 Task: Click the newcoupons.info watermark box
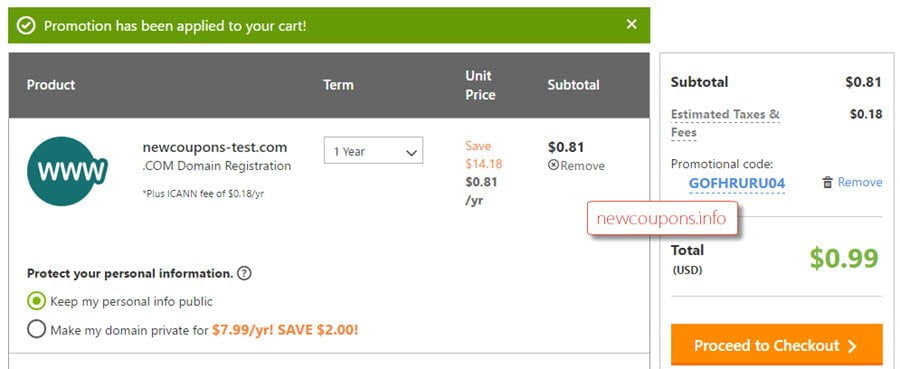point(662,218)
